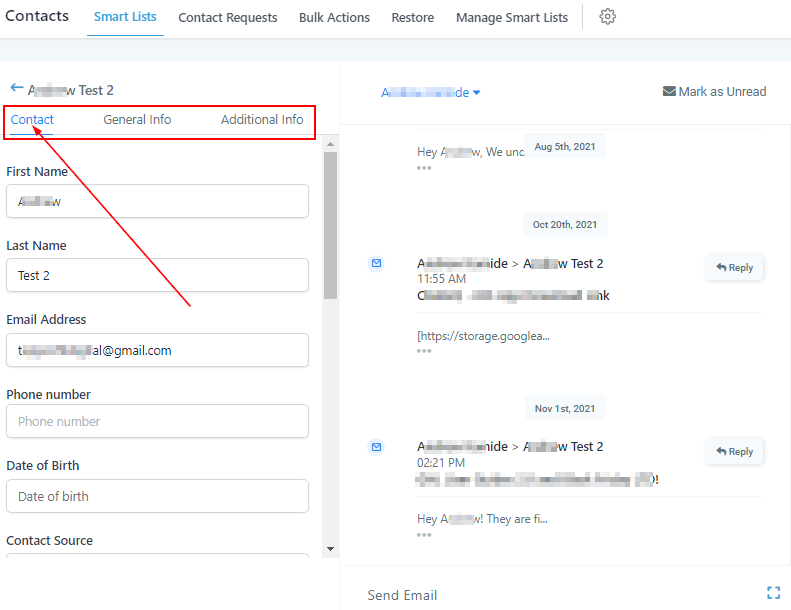Open Bulk Actions in top navigation
Image resolution: width=791 pixels, height=610 pixels.
click(334, 17)
